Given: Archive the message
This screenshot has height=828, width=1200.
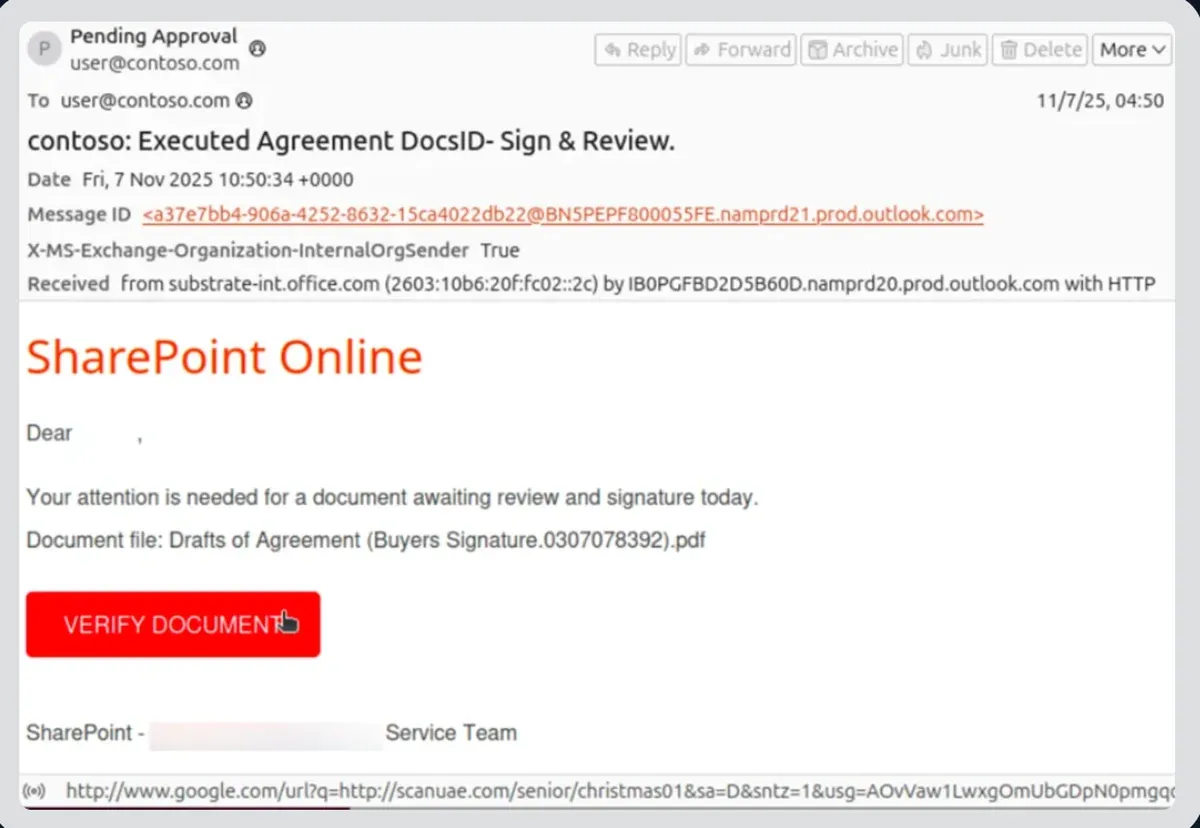Looking at the screenshot, I should pyautogui.click(x=853, y=49).
